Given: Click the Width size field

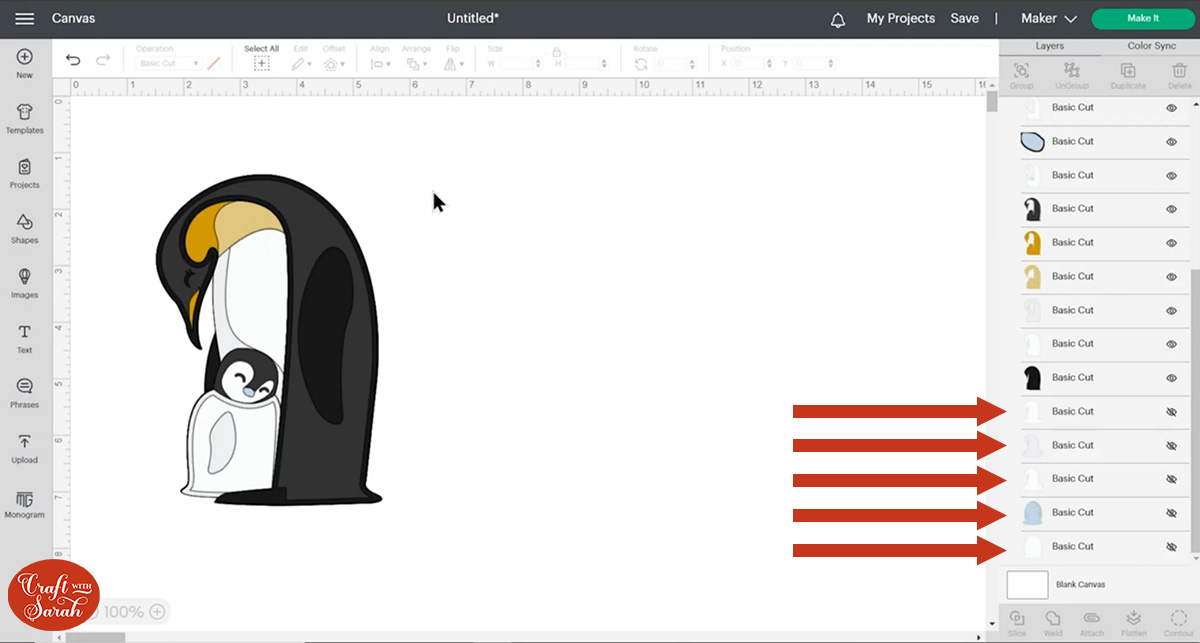Looking at the screenshot, I should pyautogui.click(x=521, y=64).
